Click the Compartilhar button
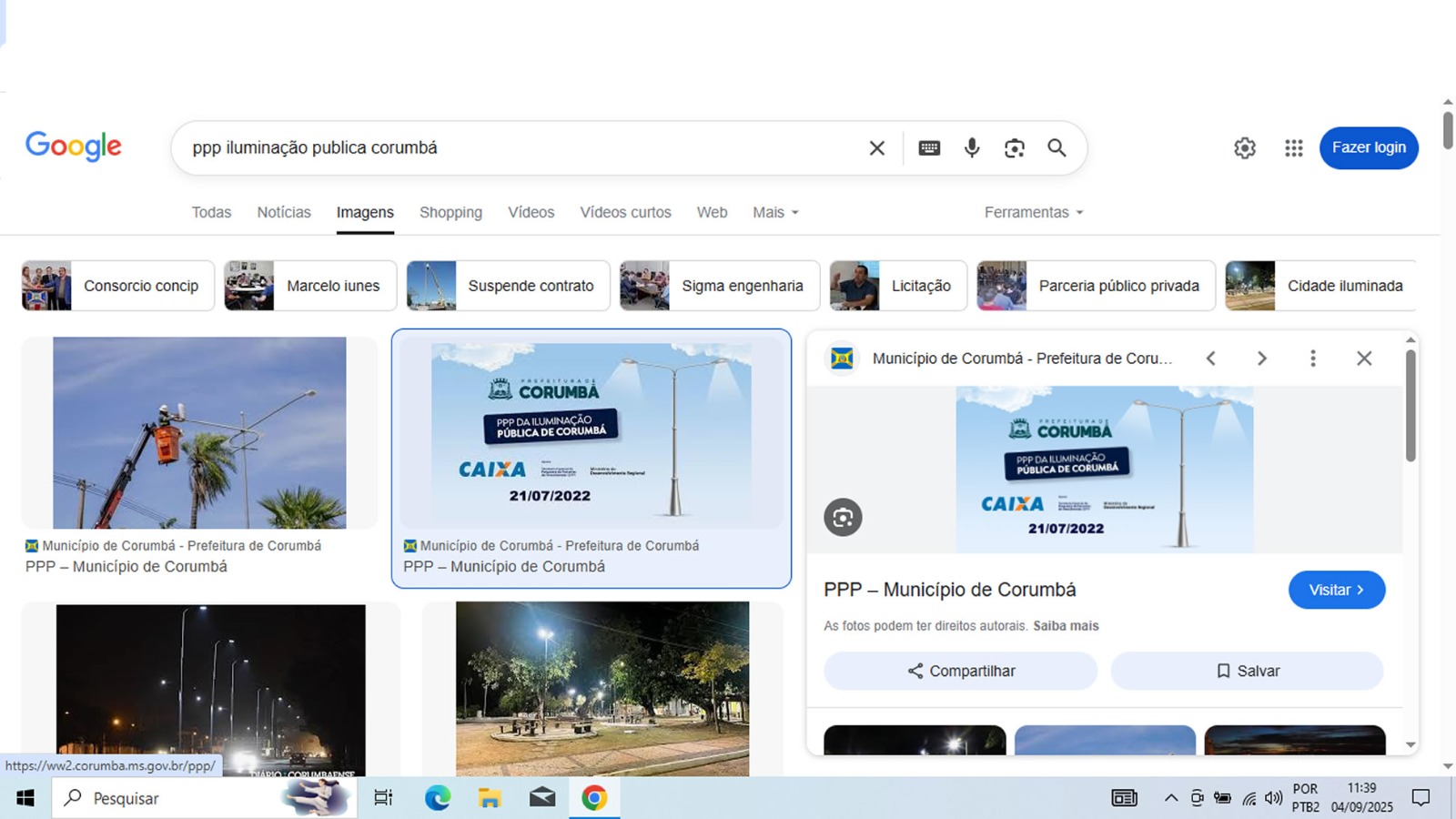The image size is (1456, 819). (961, 671)
